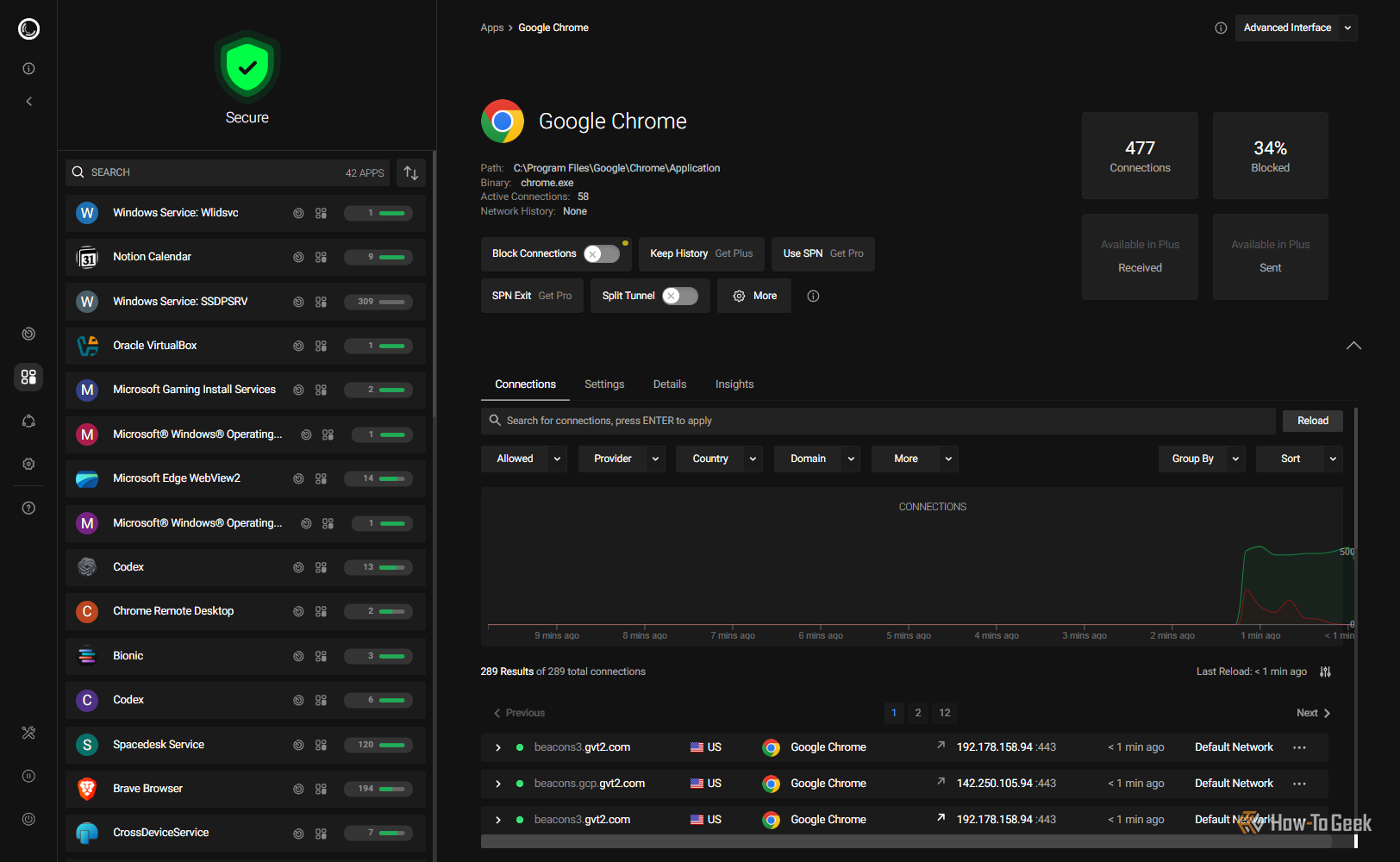Click the info icon beside Advanced Interface
This screenshot has width=1400, height=862.
tap(1221, 28)
